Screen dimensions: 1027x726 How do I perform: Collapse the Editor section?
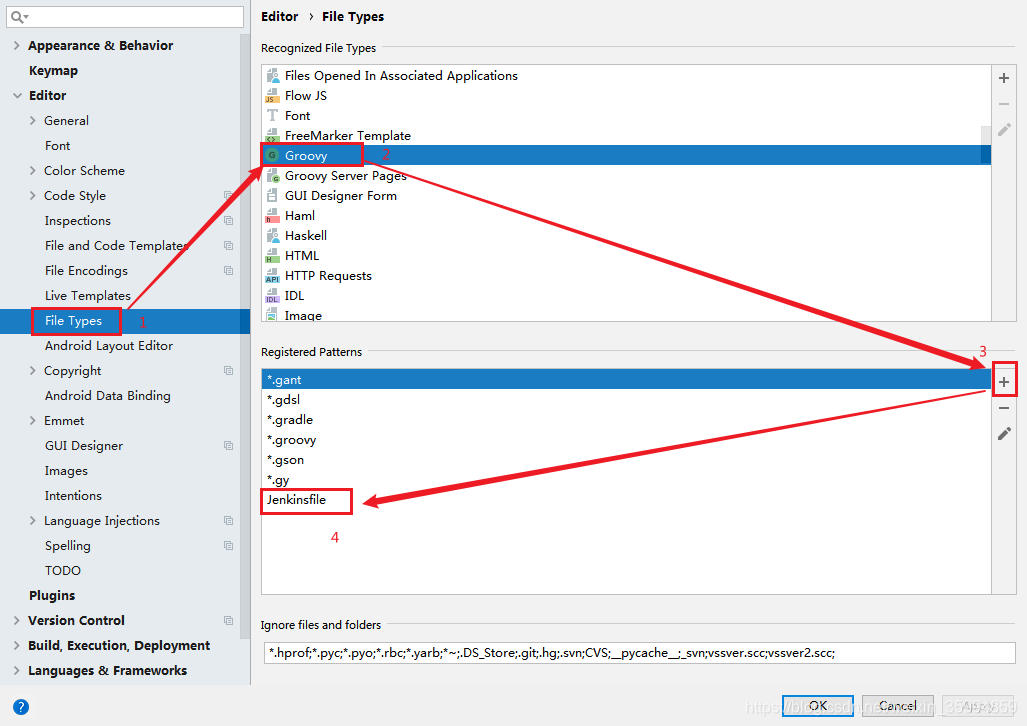click(x=17, y=96)
